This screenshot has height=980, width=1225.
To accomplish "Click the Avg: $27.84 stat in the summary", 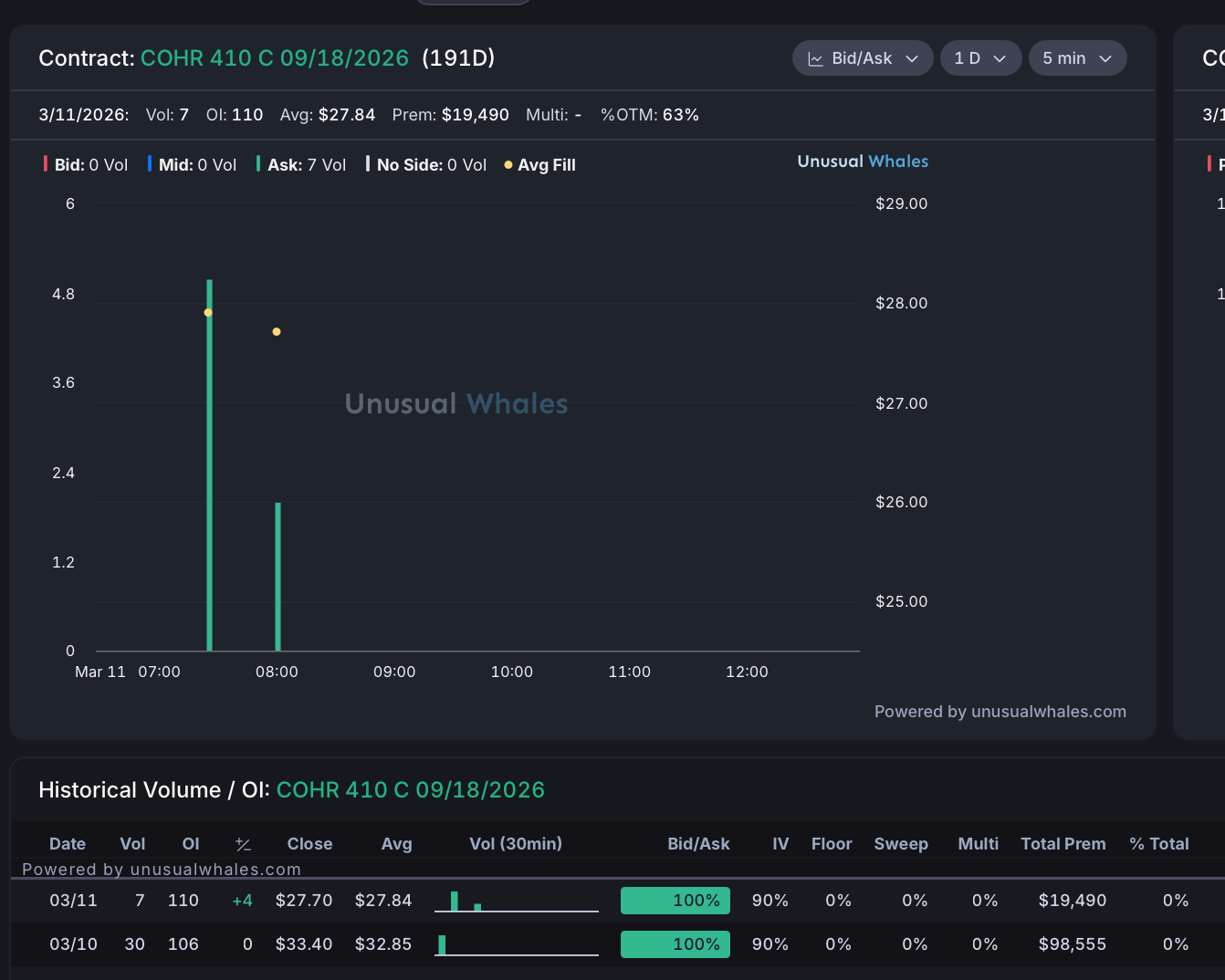I will tap(328, 115).
